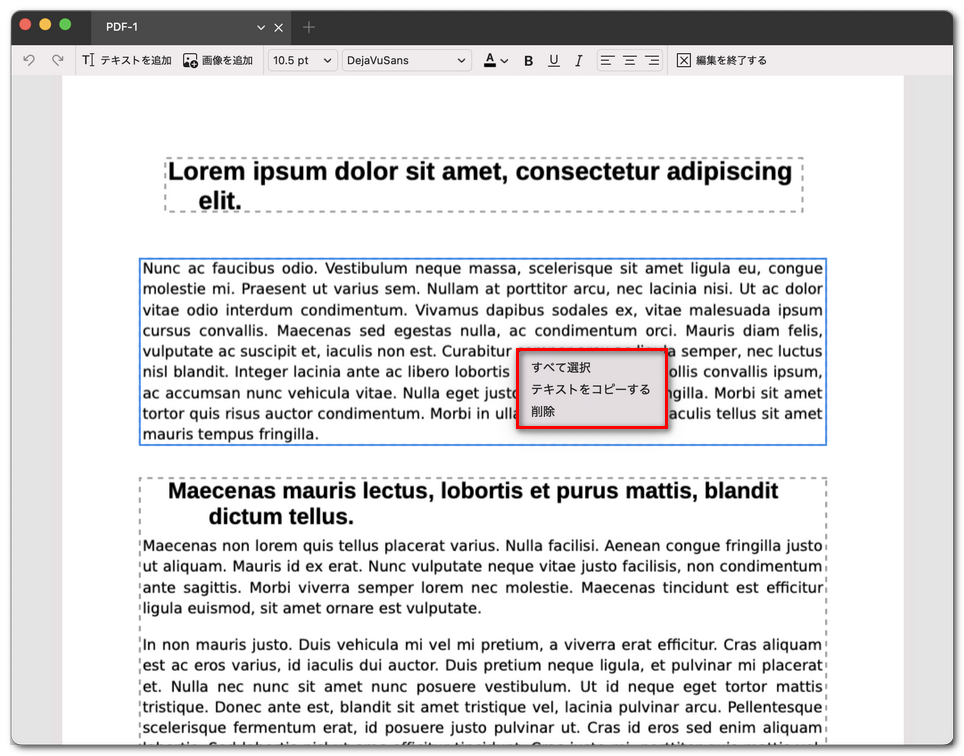Image resolution: width=964 pixels, height=756 pixels.
Task: Click the In non mauris justo paragraph
Action: tap(483, 690)
